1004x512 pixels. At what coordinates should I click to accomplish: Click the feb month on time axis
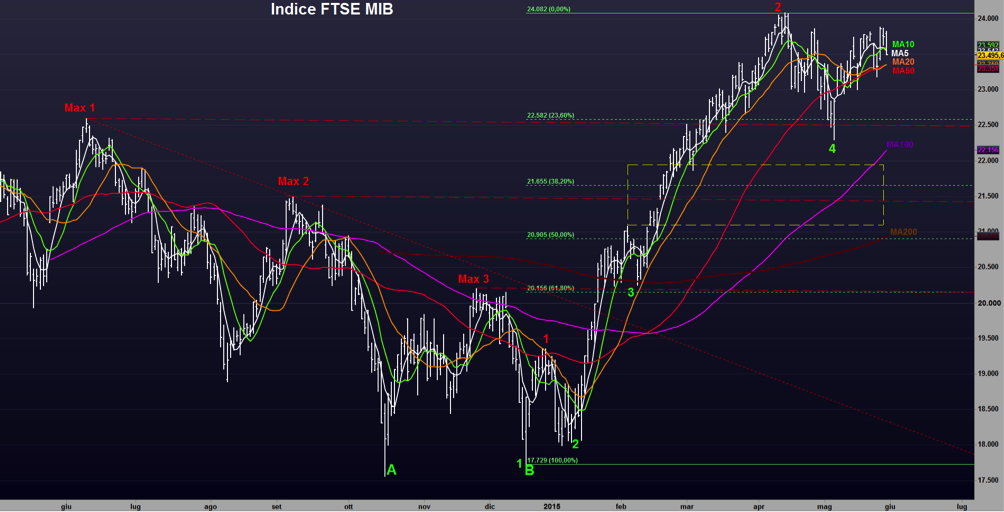[620, 506]
